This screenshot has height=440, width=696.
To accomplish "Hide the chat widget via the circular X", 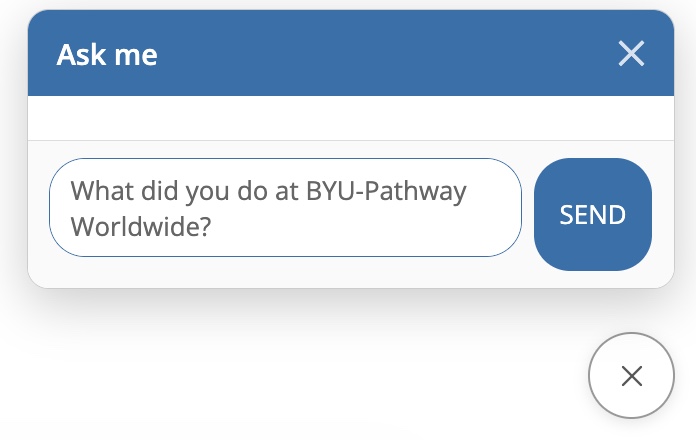I will coord(631,376).
